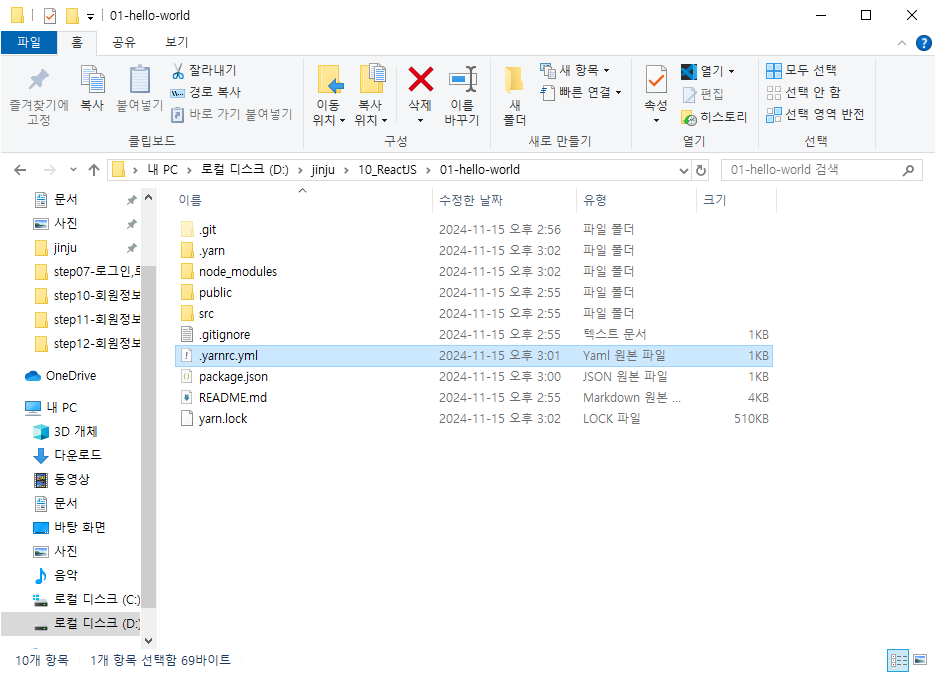
Task: Click the 10_ReactJS breadcrumb segment
Action: coord(387,170)
